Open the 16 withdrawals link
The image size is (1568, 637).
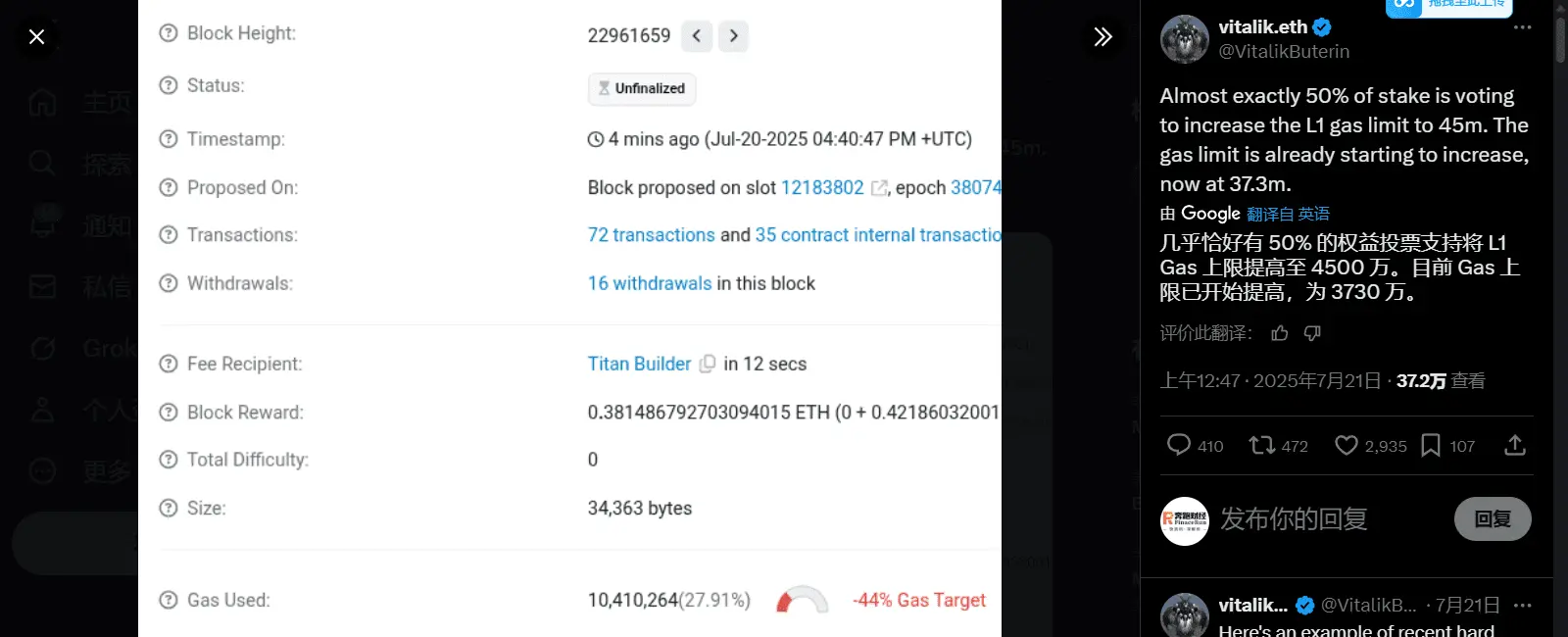[650, 283]
